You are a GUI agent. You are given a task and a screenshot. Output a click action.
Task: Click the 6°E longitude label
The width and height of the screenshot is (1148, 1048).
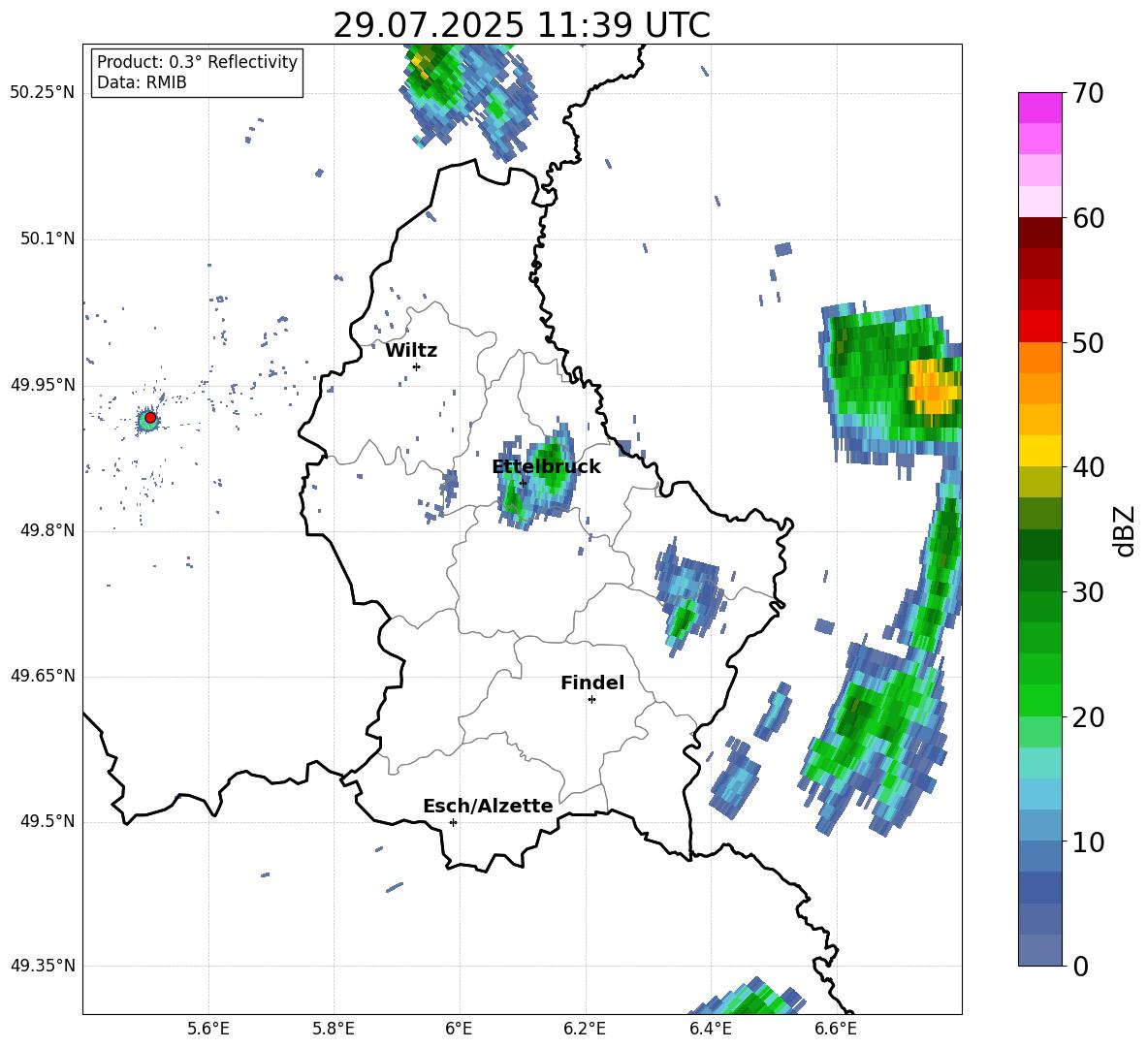click(459, 1029)
